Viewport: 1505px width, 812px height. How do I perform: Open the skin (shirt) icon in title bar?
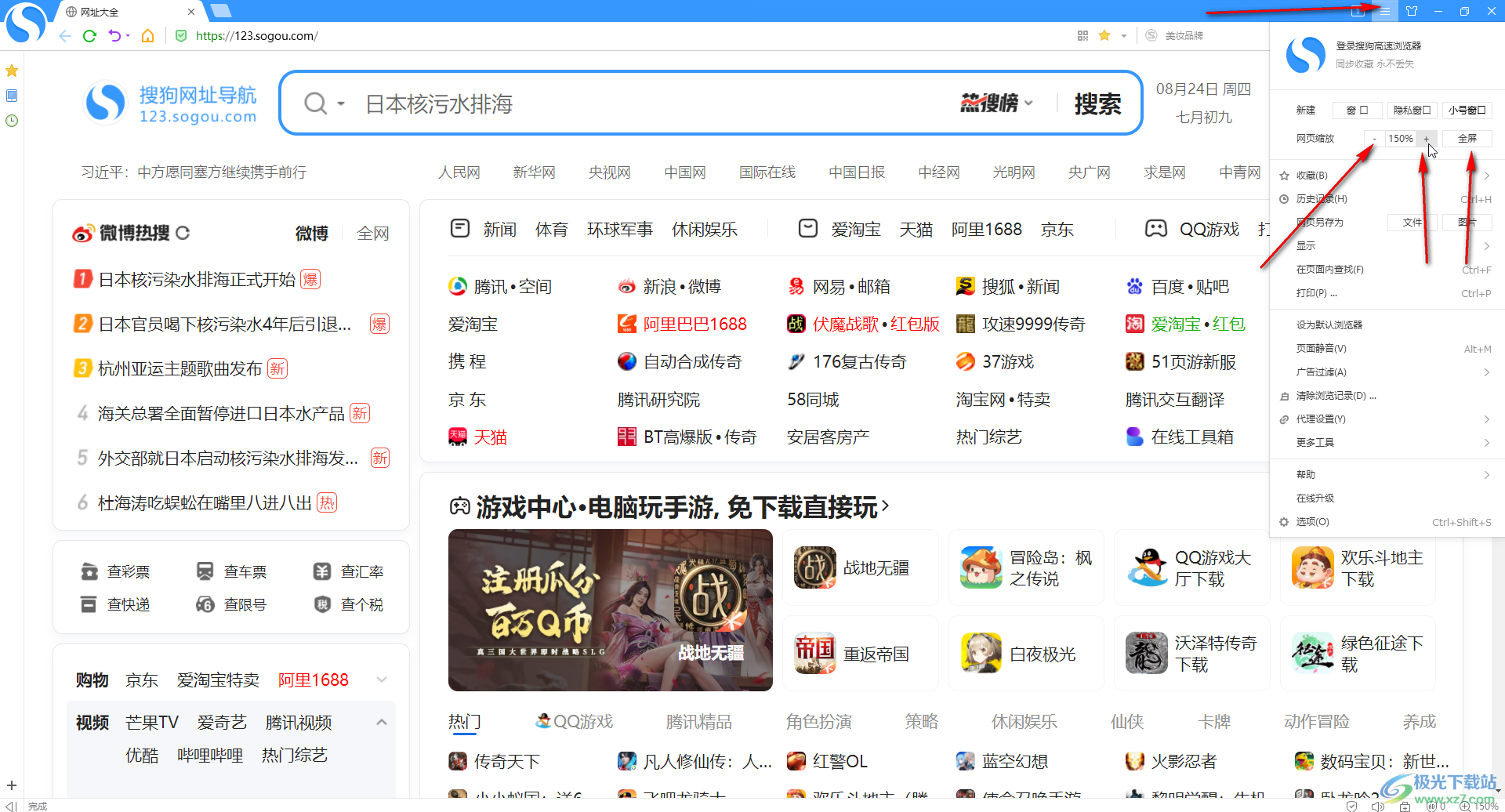[1412, 11]
